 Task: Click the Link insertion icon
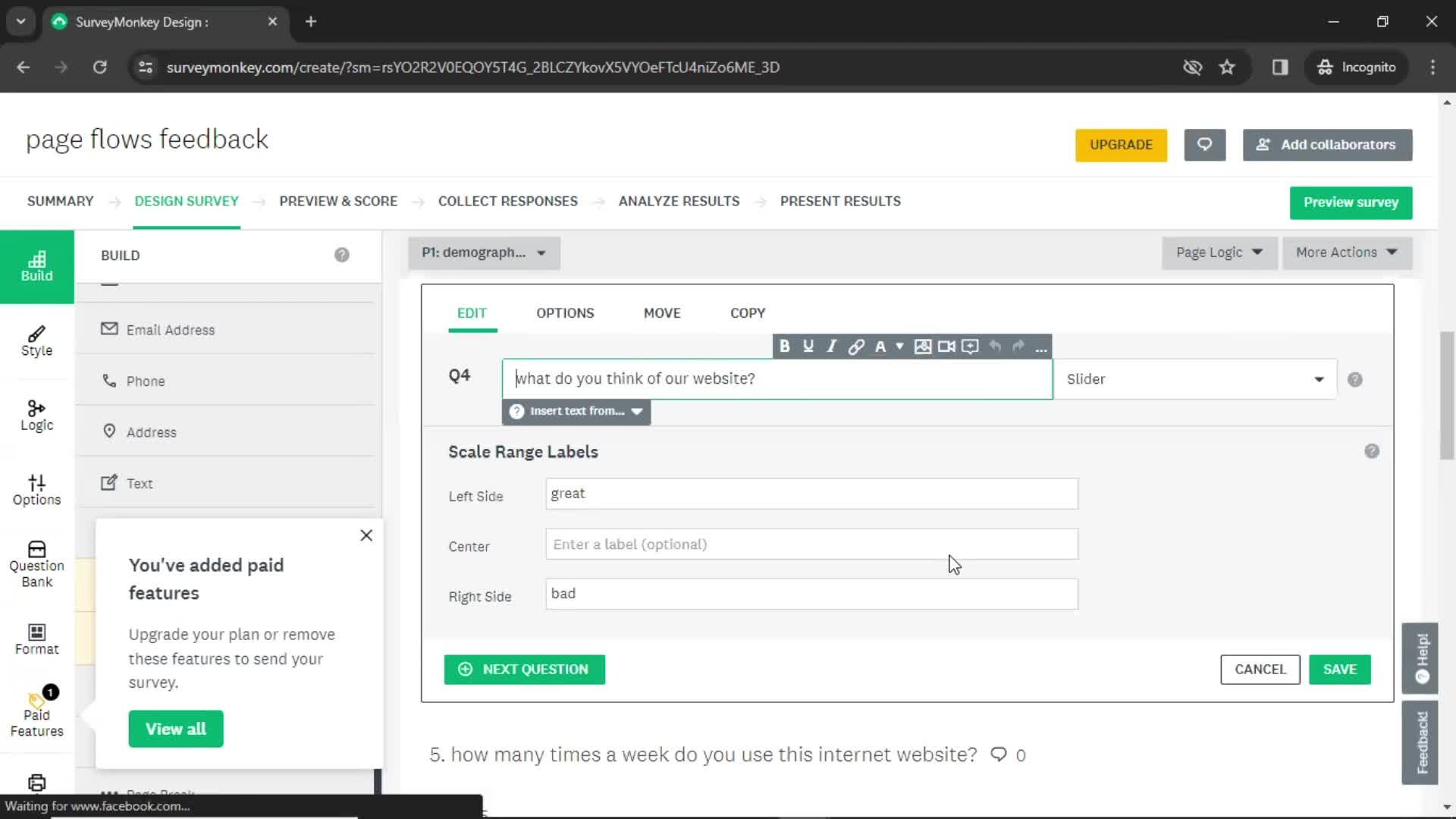[857, 346]
